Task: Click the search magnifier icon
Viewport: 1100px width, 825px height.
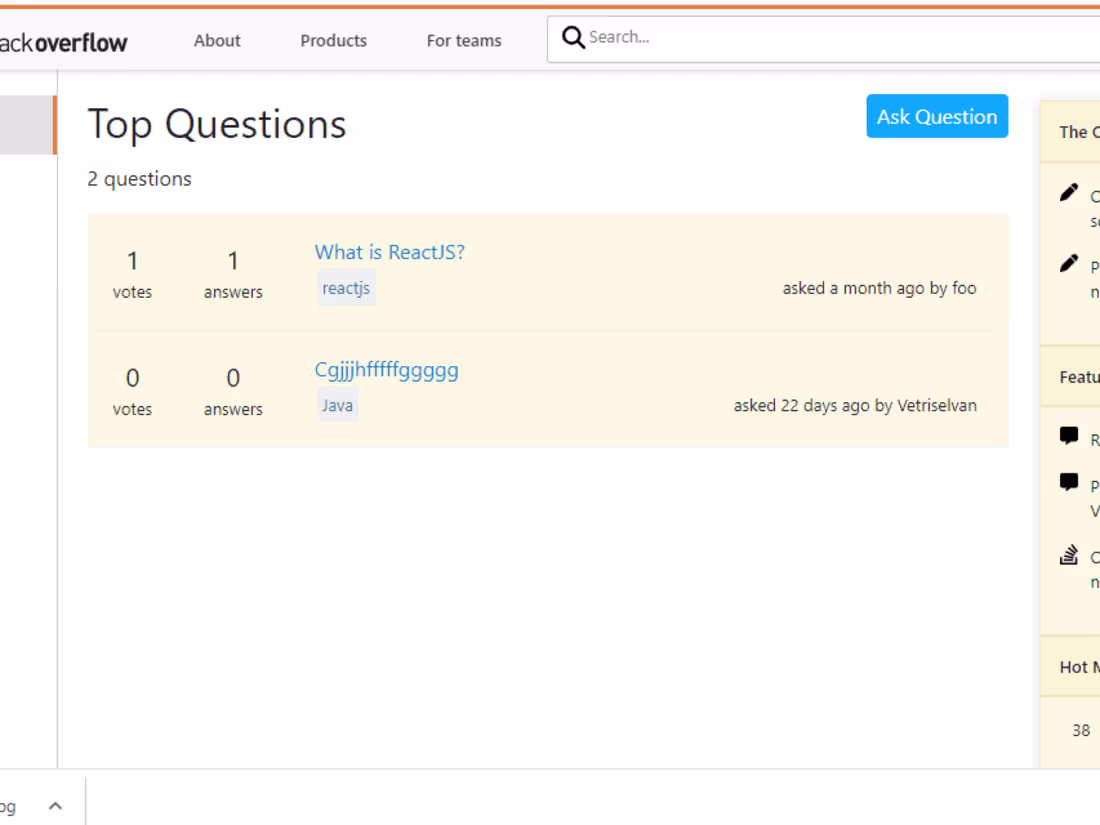Action: (x=572, y=37)
